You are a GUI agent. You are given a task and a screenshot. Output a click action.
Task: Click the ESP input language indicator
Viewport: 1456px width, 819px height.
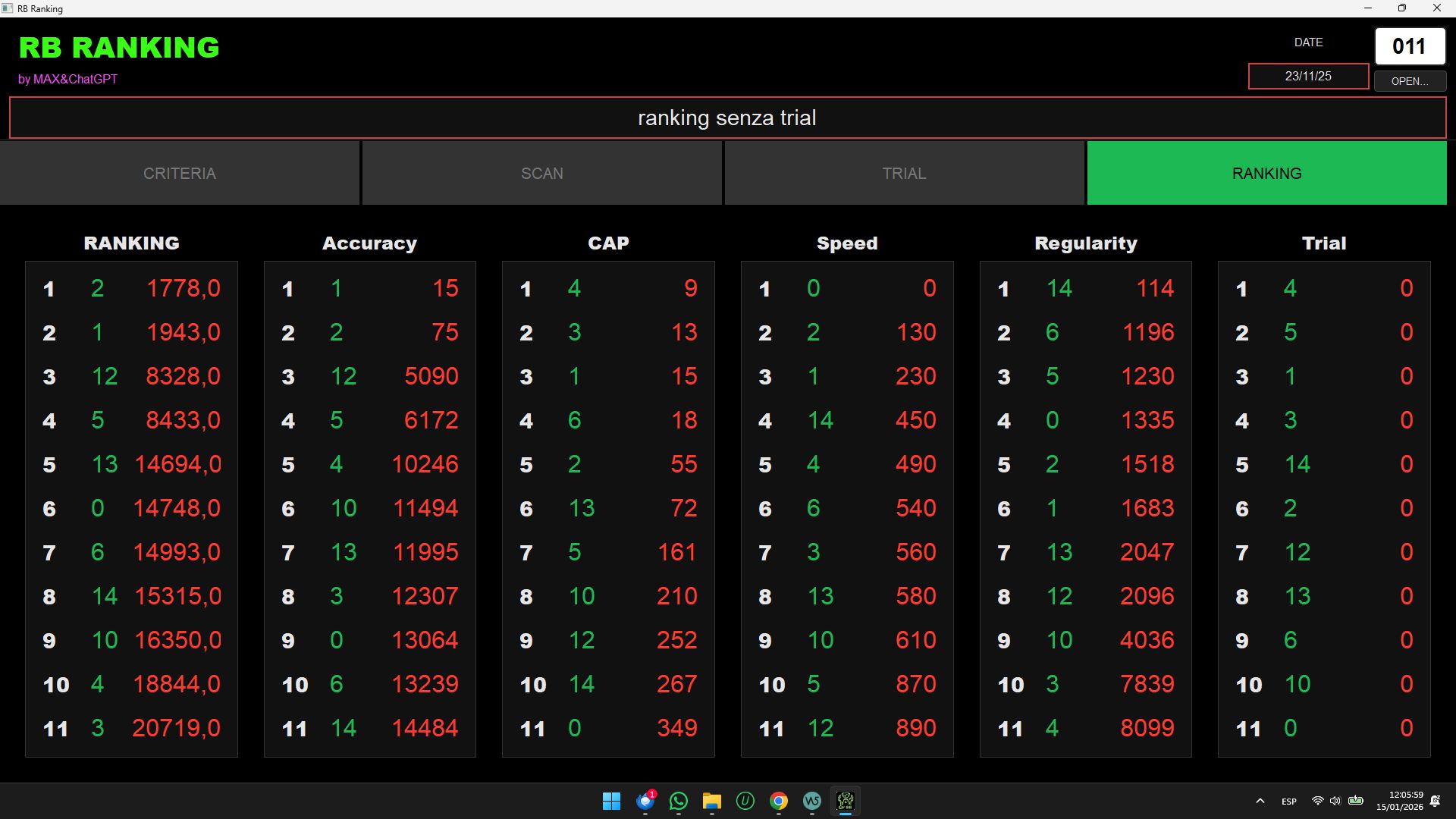tap(1288, 802)
